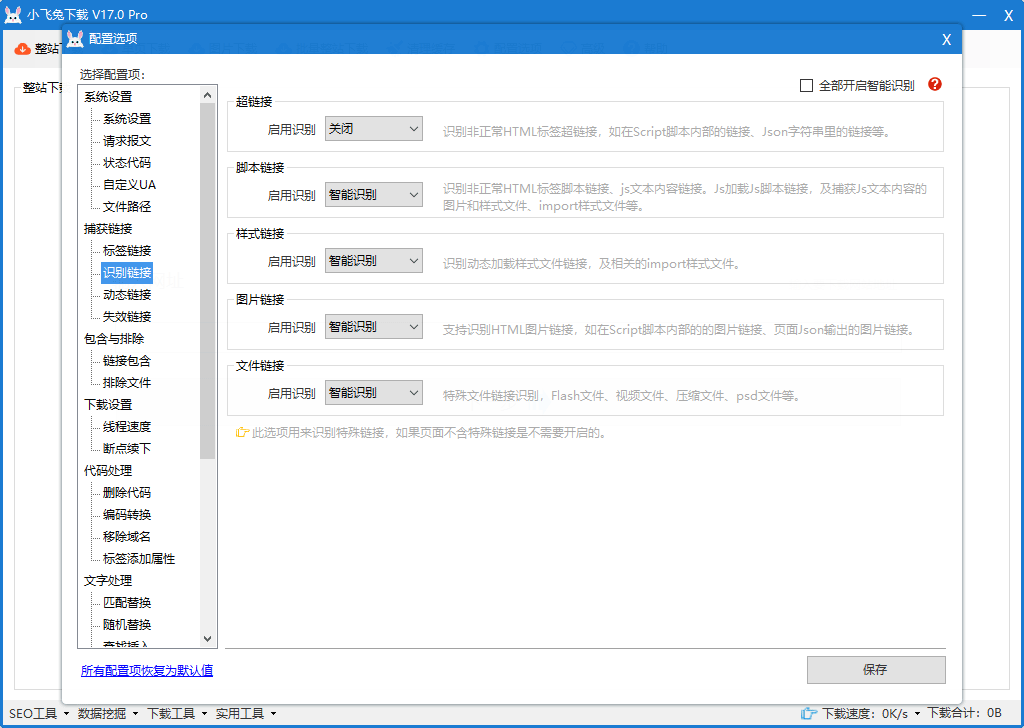Open the 数据挖掘 menu
The image size is (1024, 728).
point(107,713)
